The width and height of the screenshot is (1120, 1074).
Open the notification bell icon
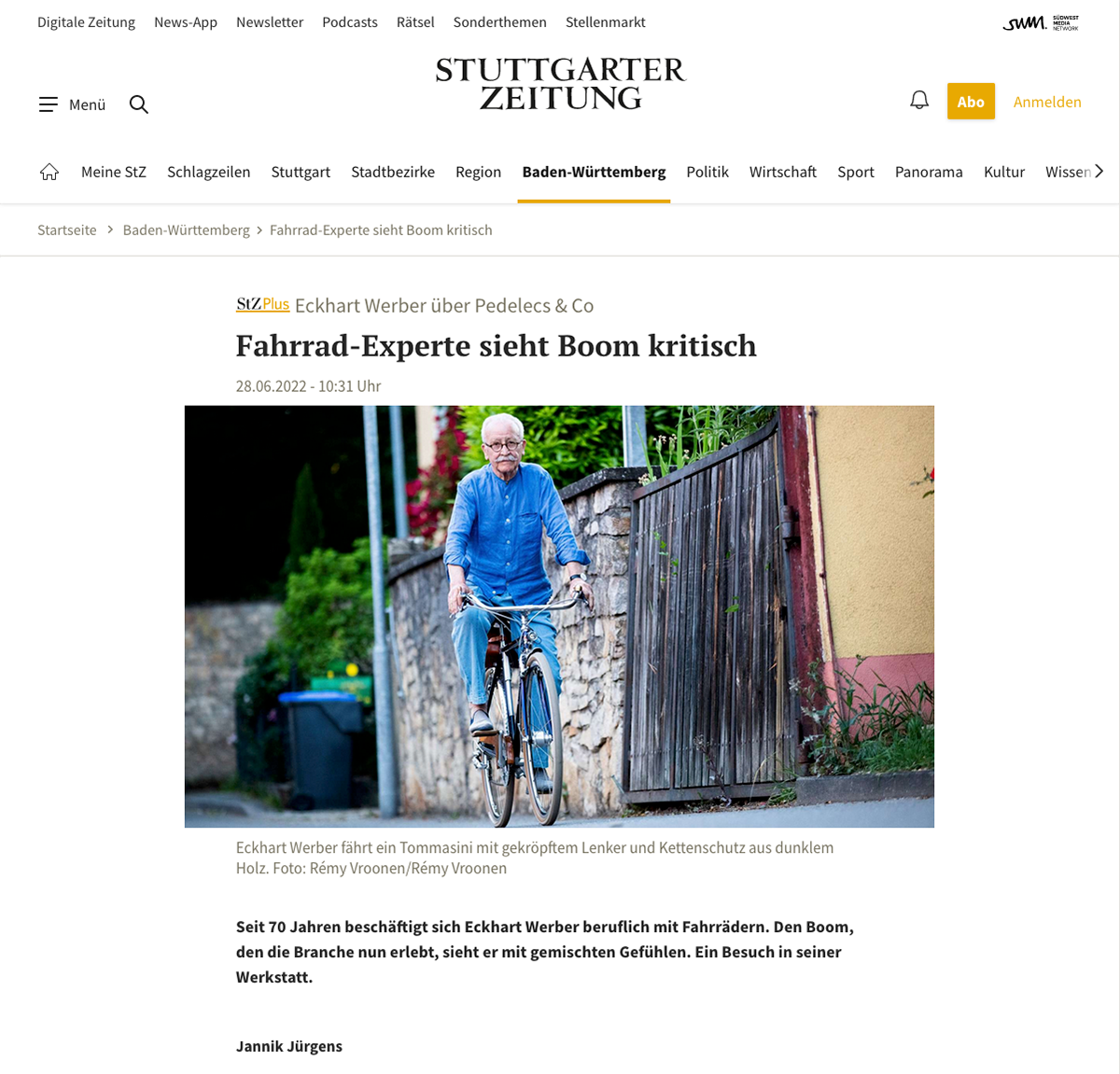pos(919,101)
